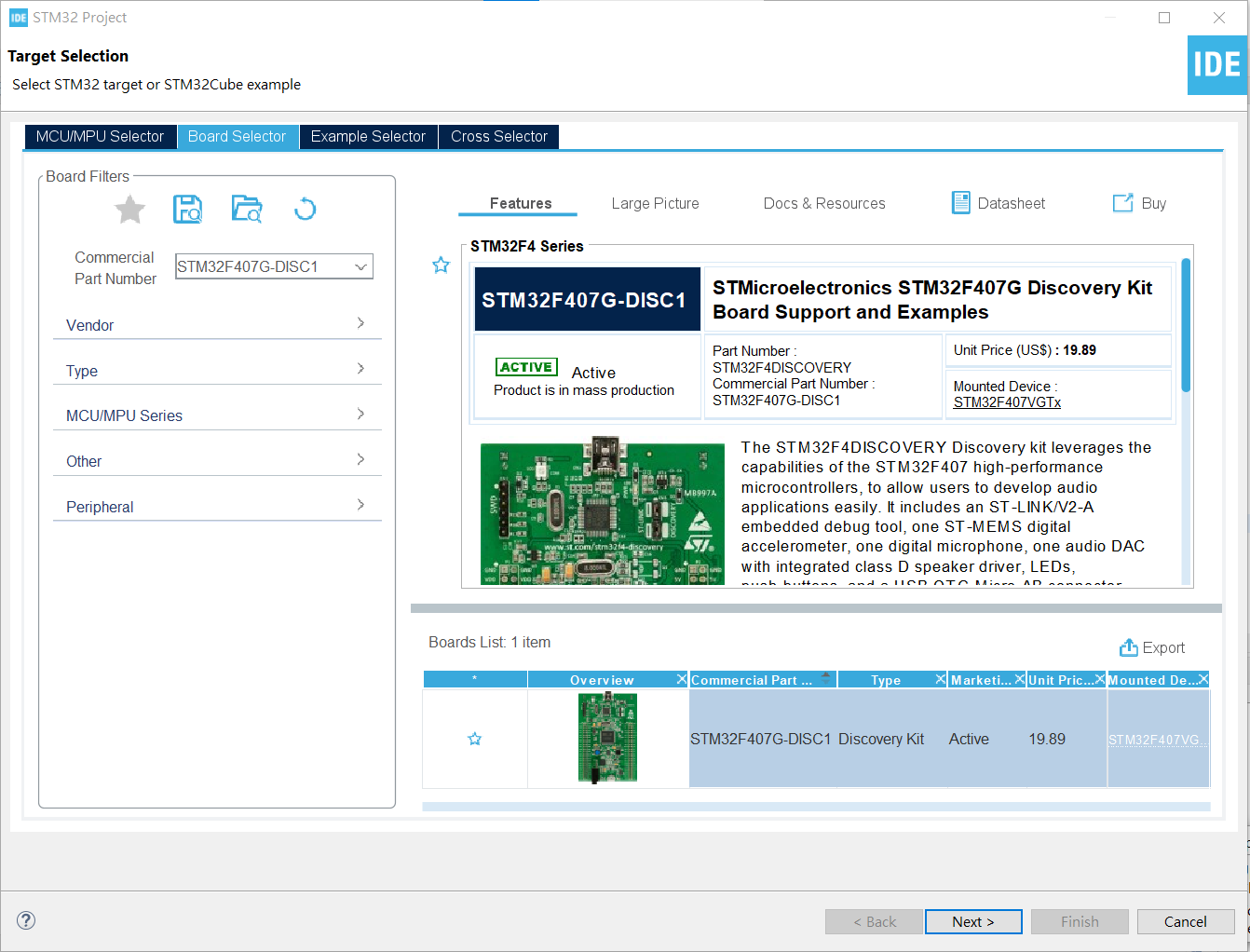
Task: Click the help question mark icon
Action: [x=26, y=920]
